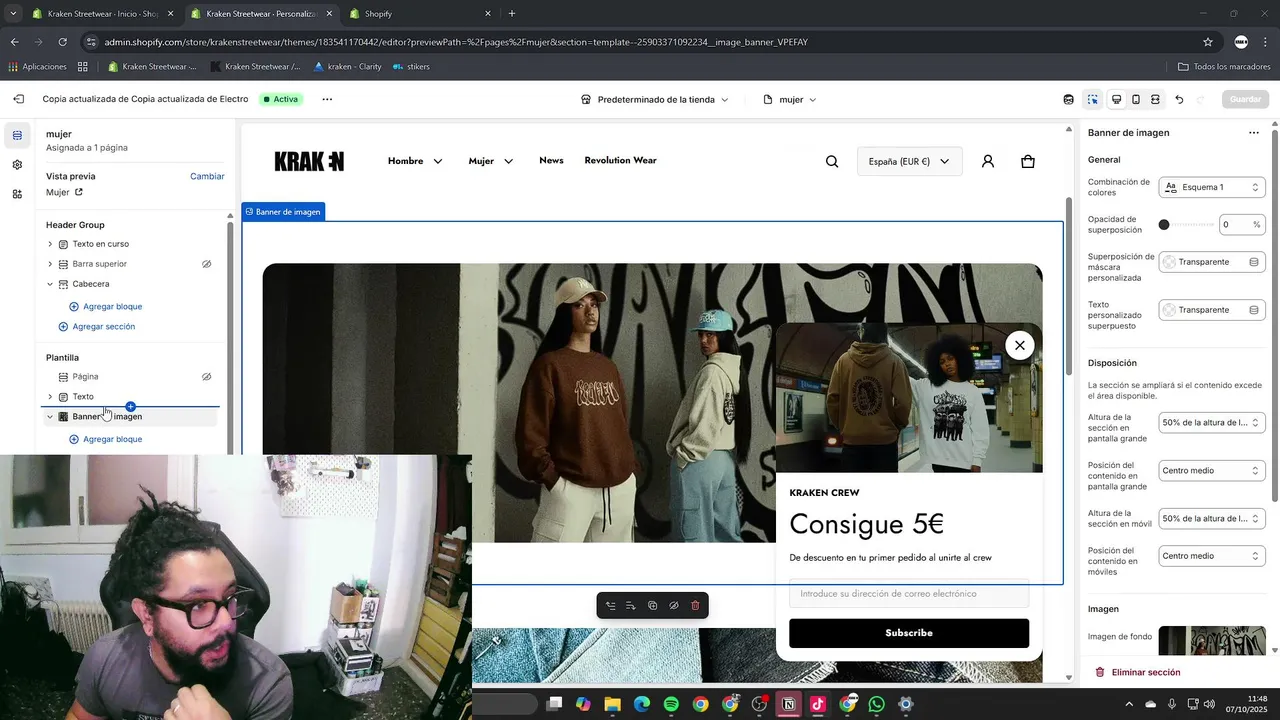Open the three-dot menu next to Activa
Viewport: 1280px width, 720px height.
[327, 99]
